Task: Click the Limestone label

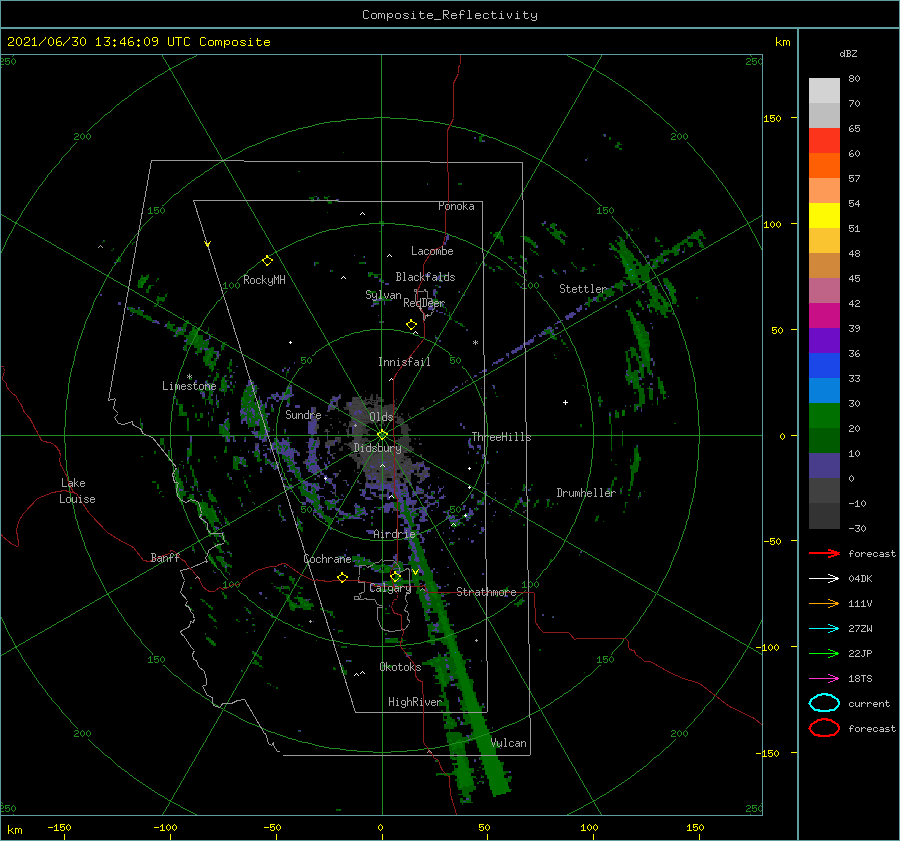Action: point(189,386)
